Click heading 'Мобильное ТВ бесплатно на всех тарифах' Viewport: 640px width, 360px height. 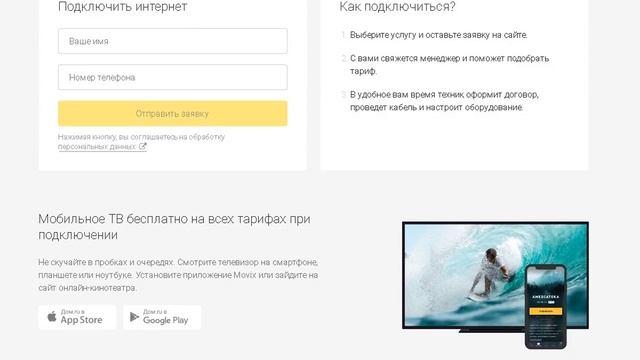point(174,227)
